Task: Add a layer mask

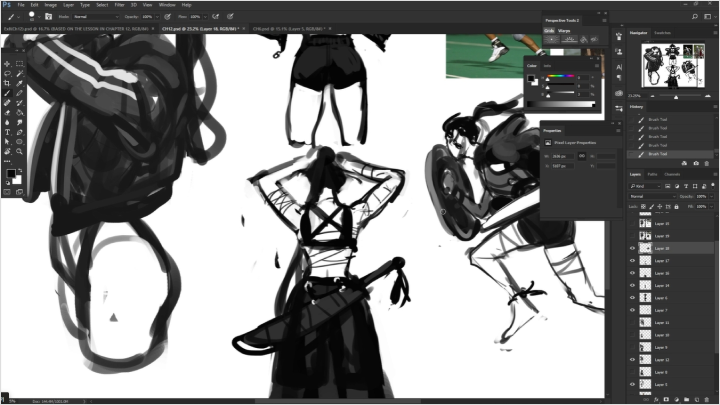Action: (x=666, y=400)
